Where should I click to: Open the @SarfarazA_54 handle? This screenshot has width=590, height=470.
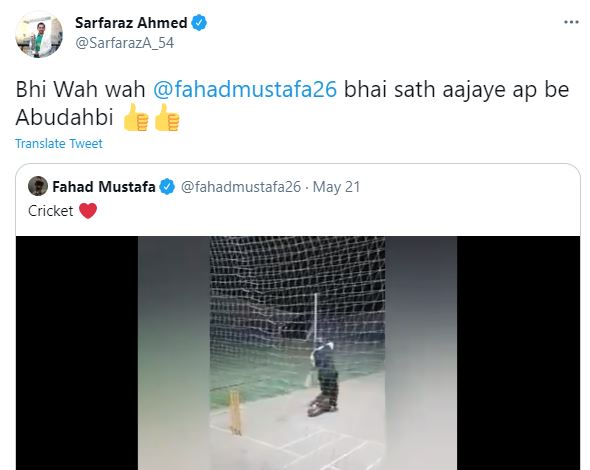(x=125, y=43)
